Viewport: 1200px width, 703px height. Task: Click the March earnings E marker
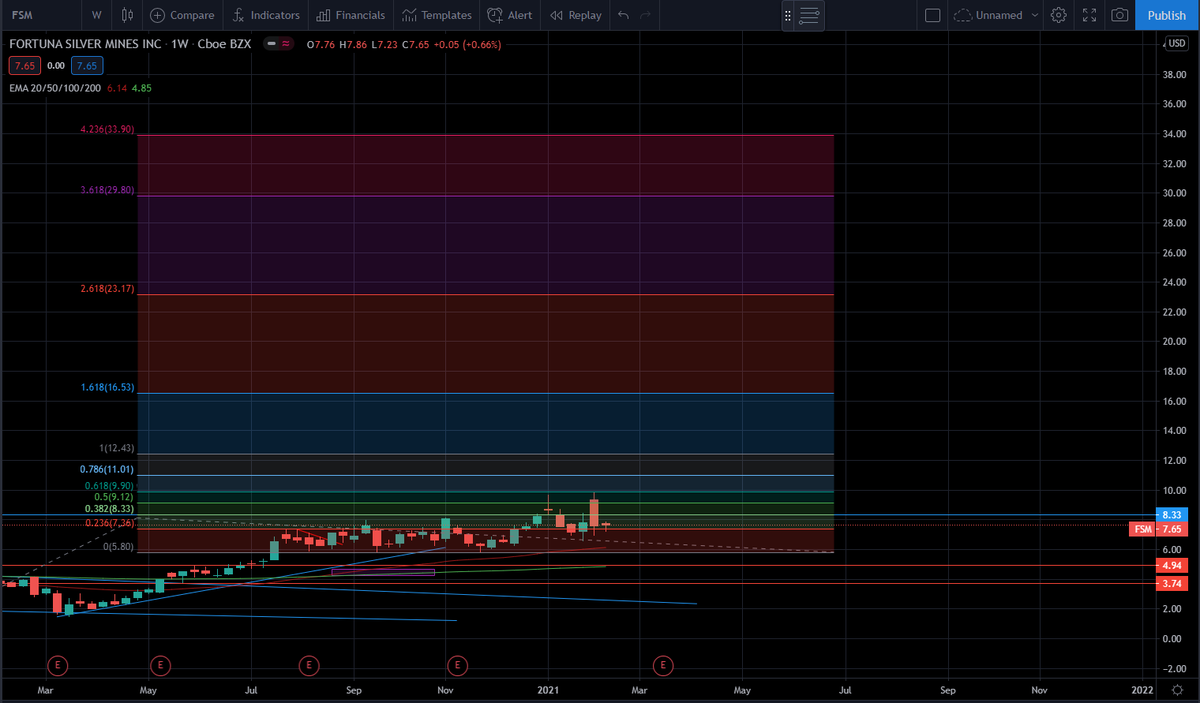pos(59,664)
